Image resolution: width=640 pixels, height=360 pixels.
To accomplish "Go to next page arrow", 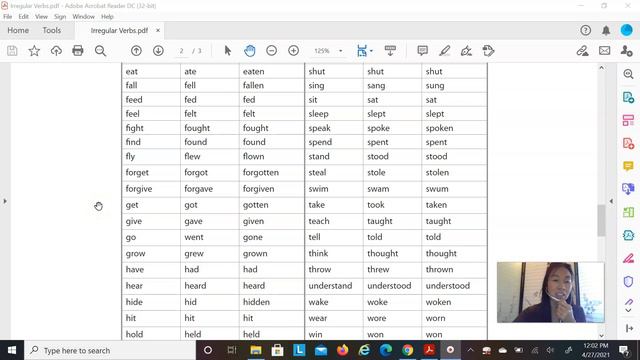I will point(158,51).
